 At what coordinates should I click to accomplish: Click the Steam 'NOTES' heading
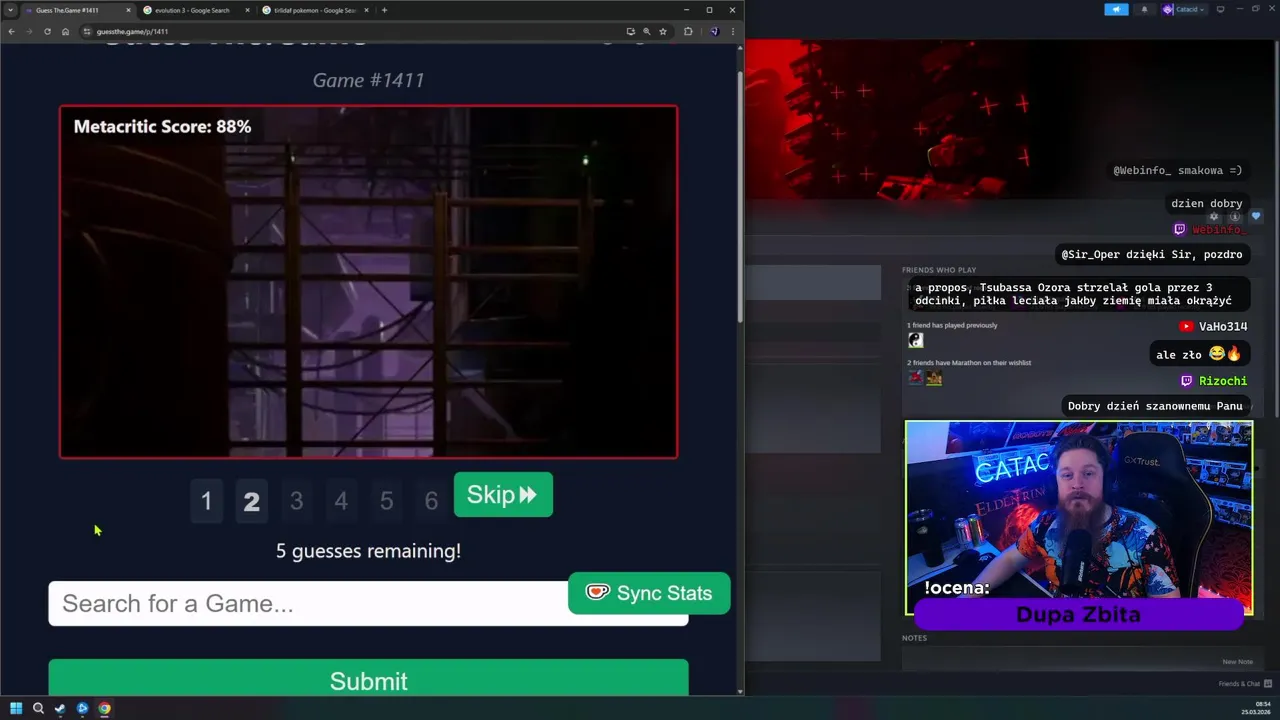(914, 638)
